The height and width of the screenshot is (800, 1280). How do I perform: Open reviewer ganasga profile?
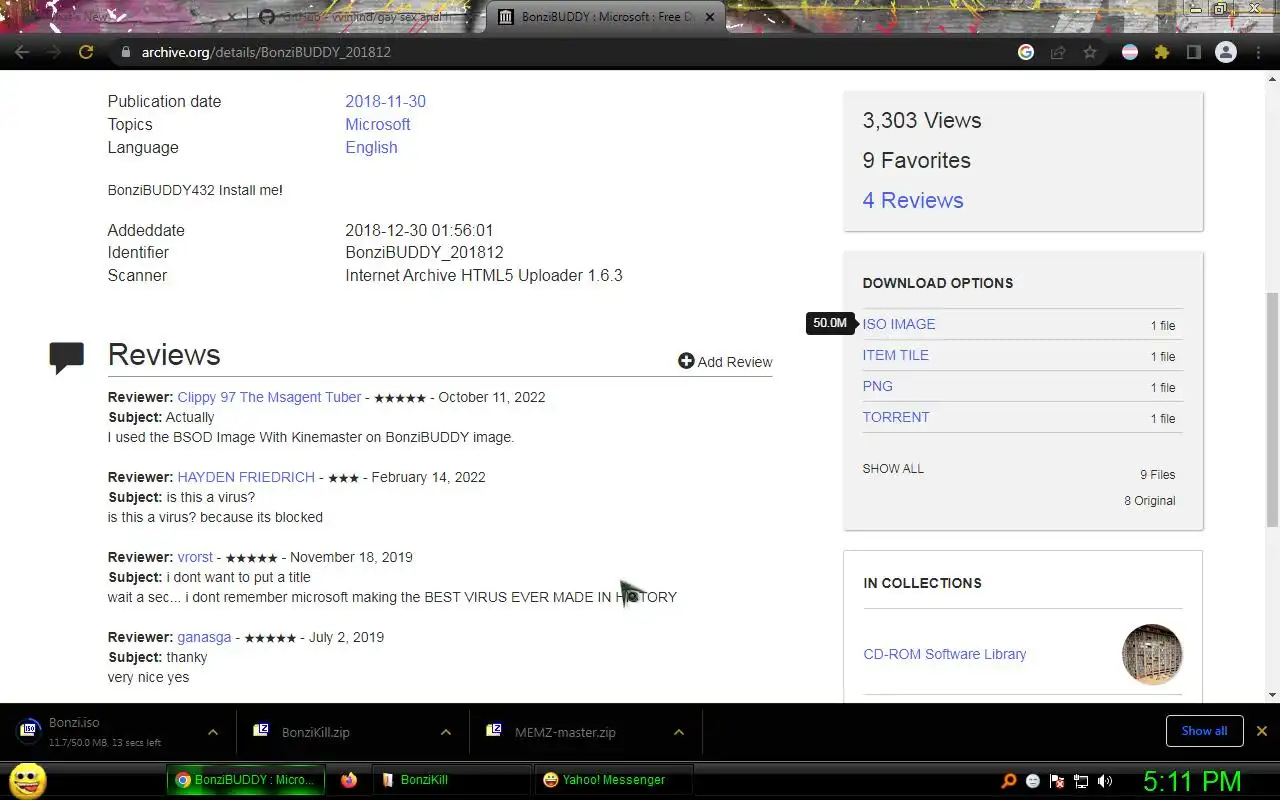[x=204, y=637]
